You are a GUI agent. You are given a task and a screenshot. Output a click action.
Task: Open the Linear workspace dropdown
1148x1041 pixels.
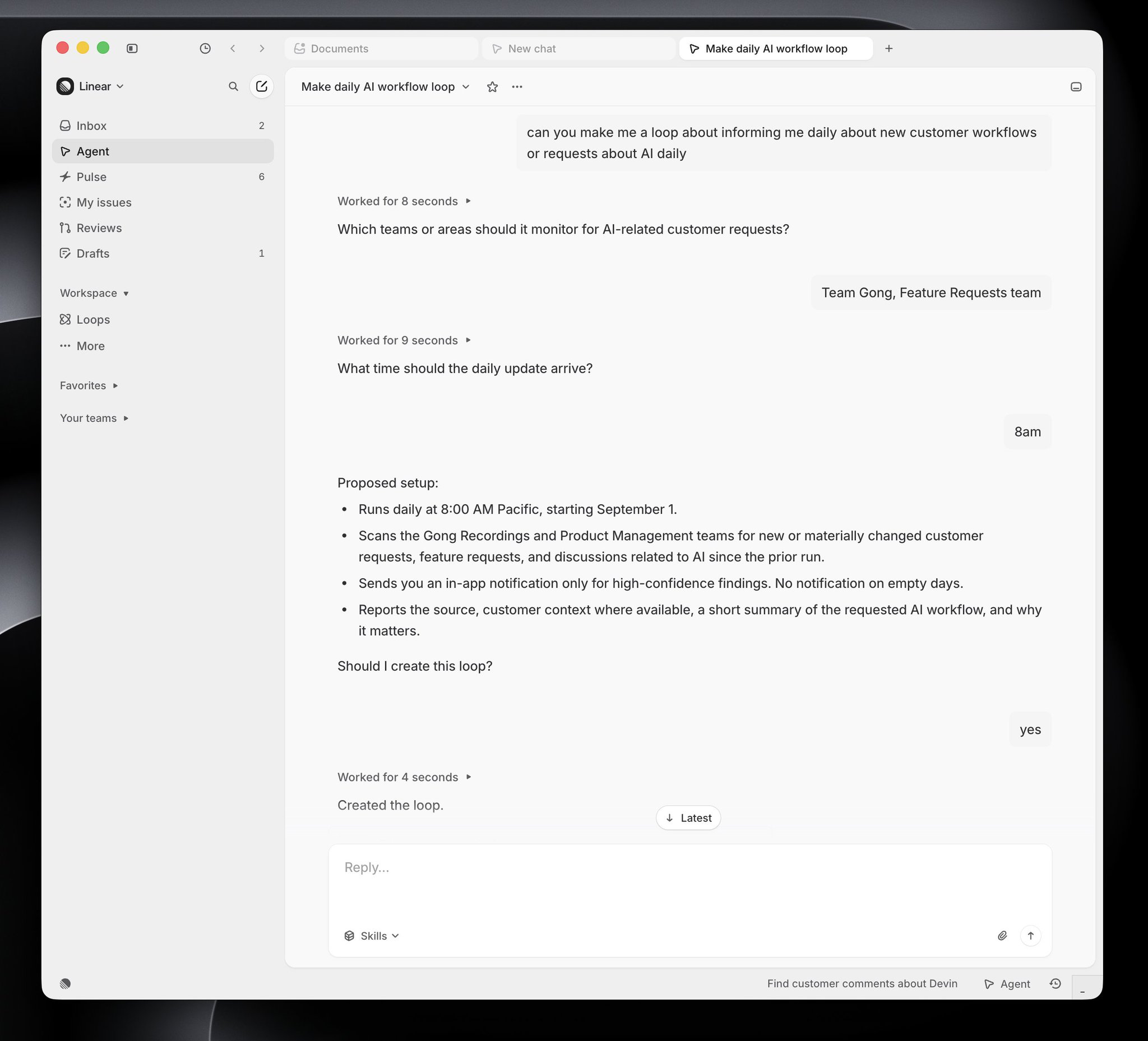pos(91,86)
